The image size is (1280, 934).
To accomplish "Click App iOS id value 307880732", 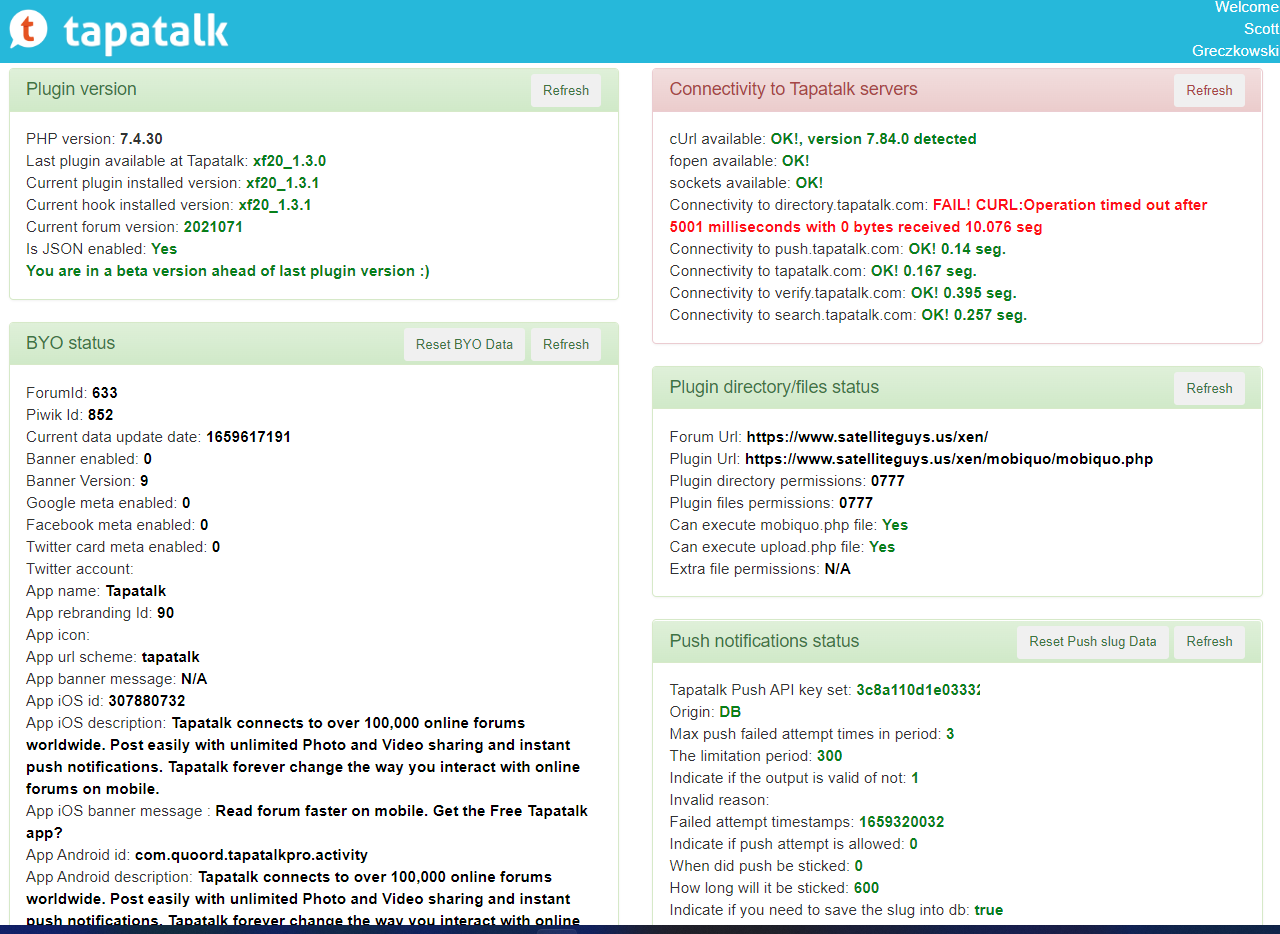I will click(147, 701).
